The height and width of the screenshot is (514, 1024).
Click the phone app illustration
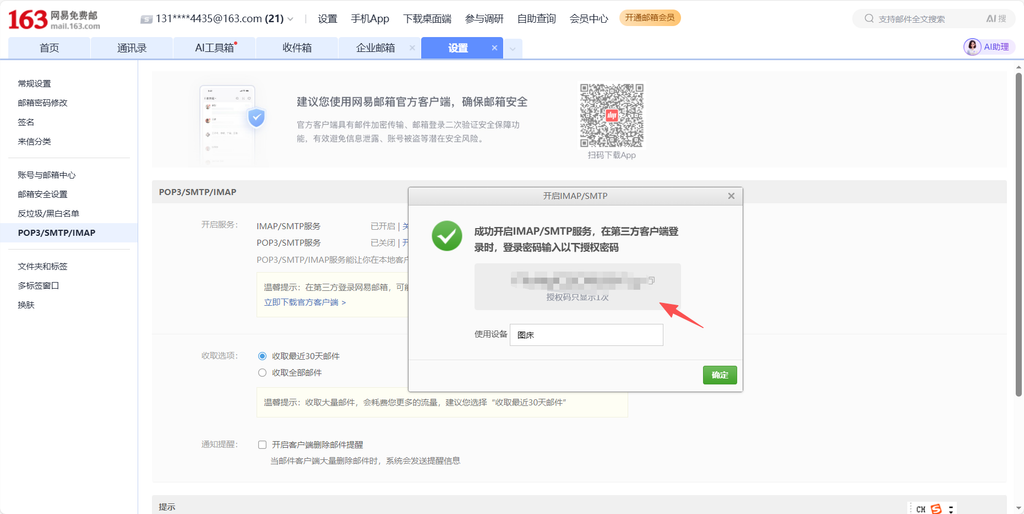(232, 124)
